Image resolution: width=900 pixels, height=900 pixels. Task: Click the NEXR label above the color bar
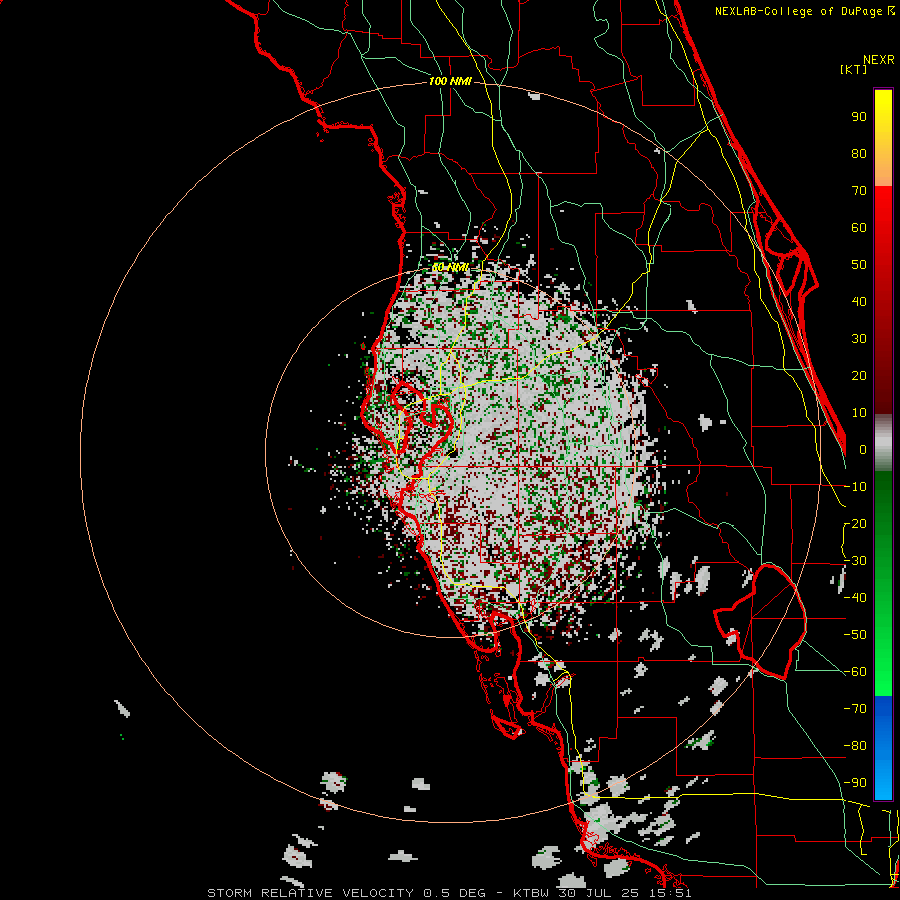click(879, 60)
